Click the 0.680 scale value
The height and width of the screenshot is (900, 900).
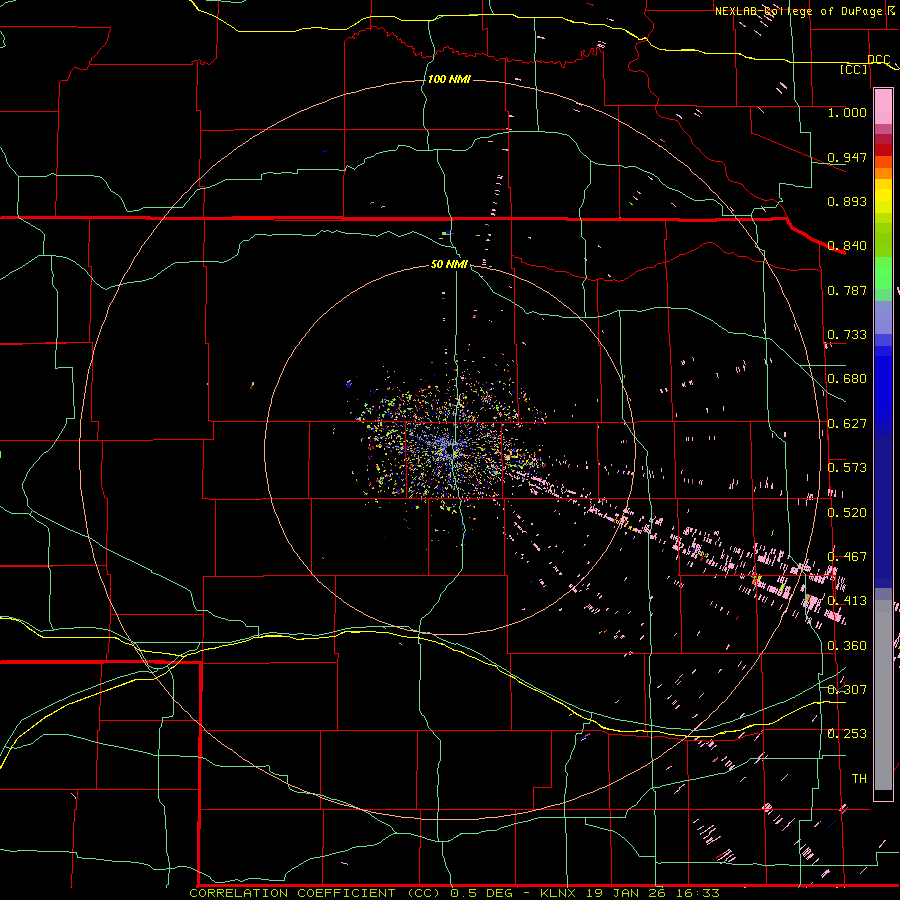point(847,379)
